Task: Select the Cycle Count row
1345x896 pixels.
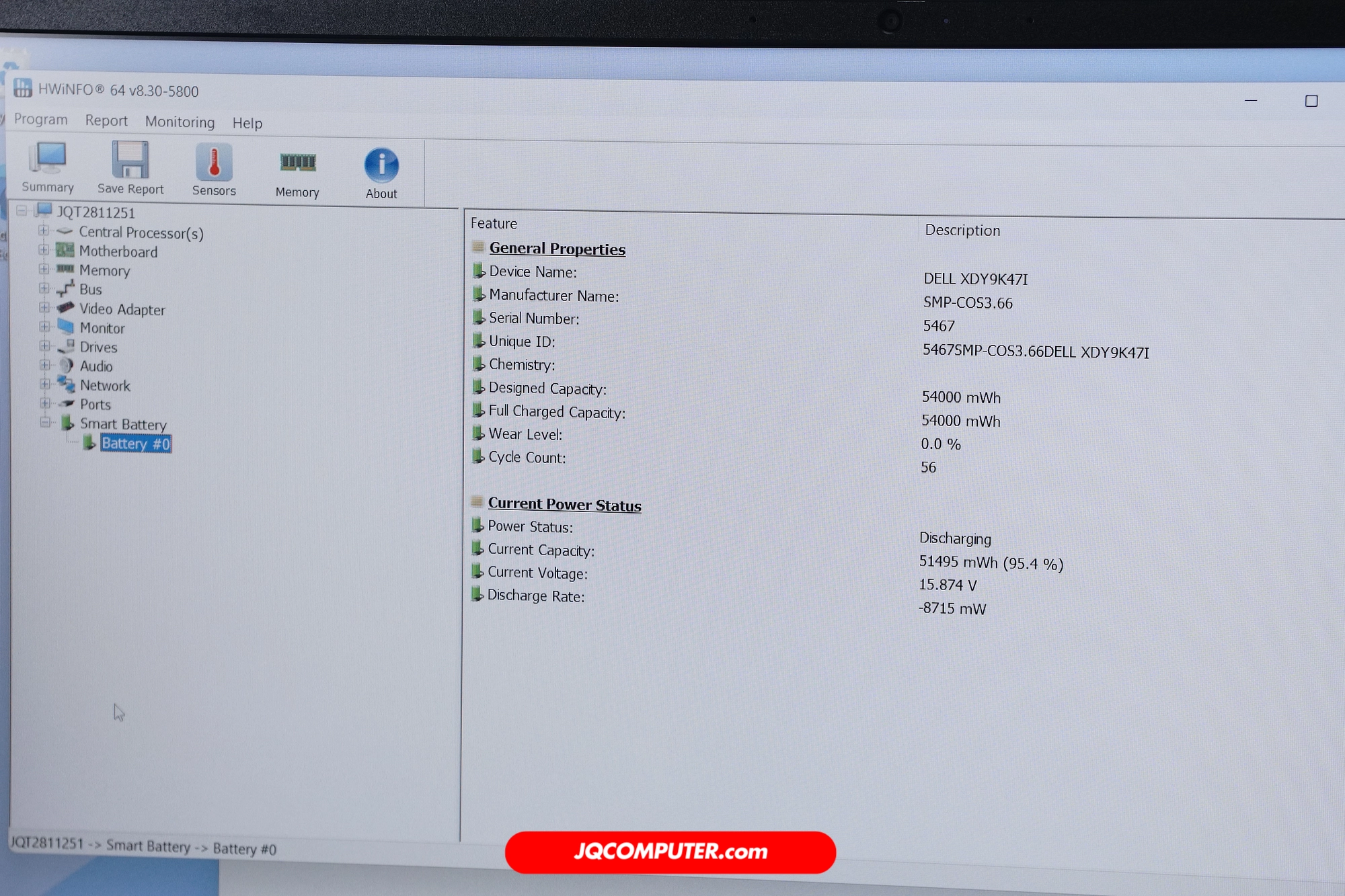Action: [527, 458]
